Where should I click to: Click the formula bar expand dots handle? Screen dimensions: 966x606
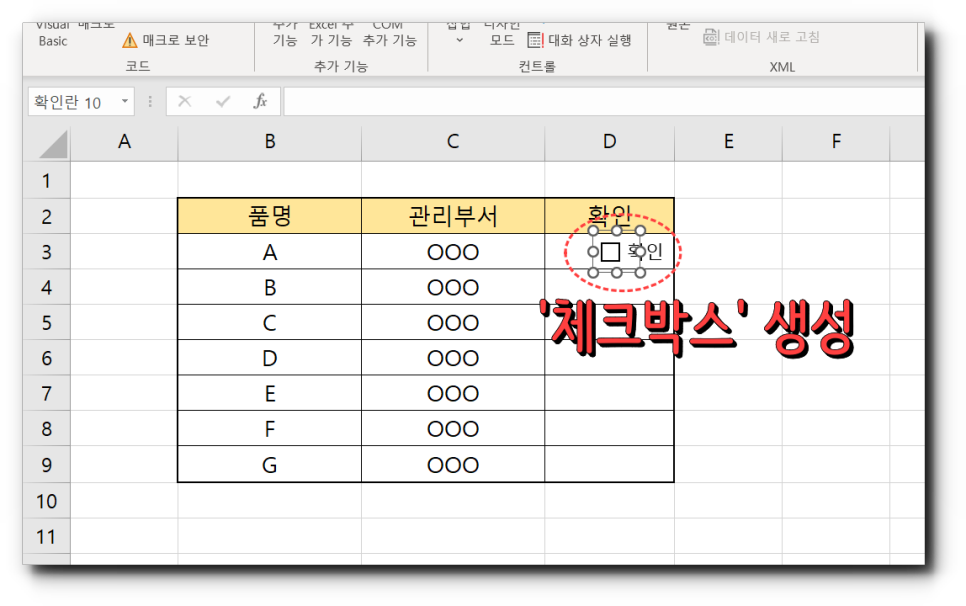pyautogui.click(x=150, y=102)
